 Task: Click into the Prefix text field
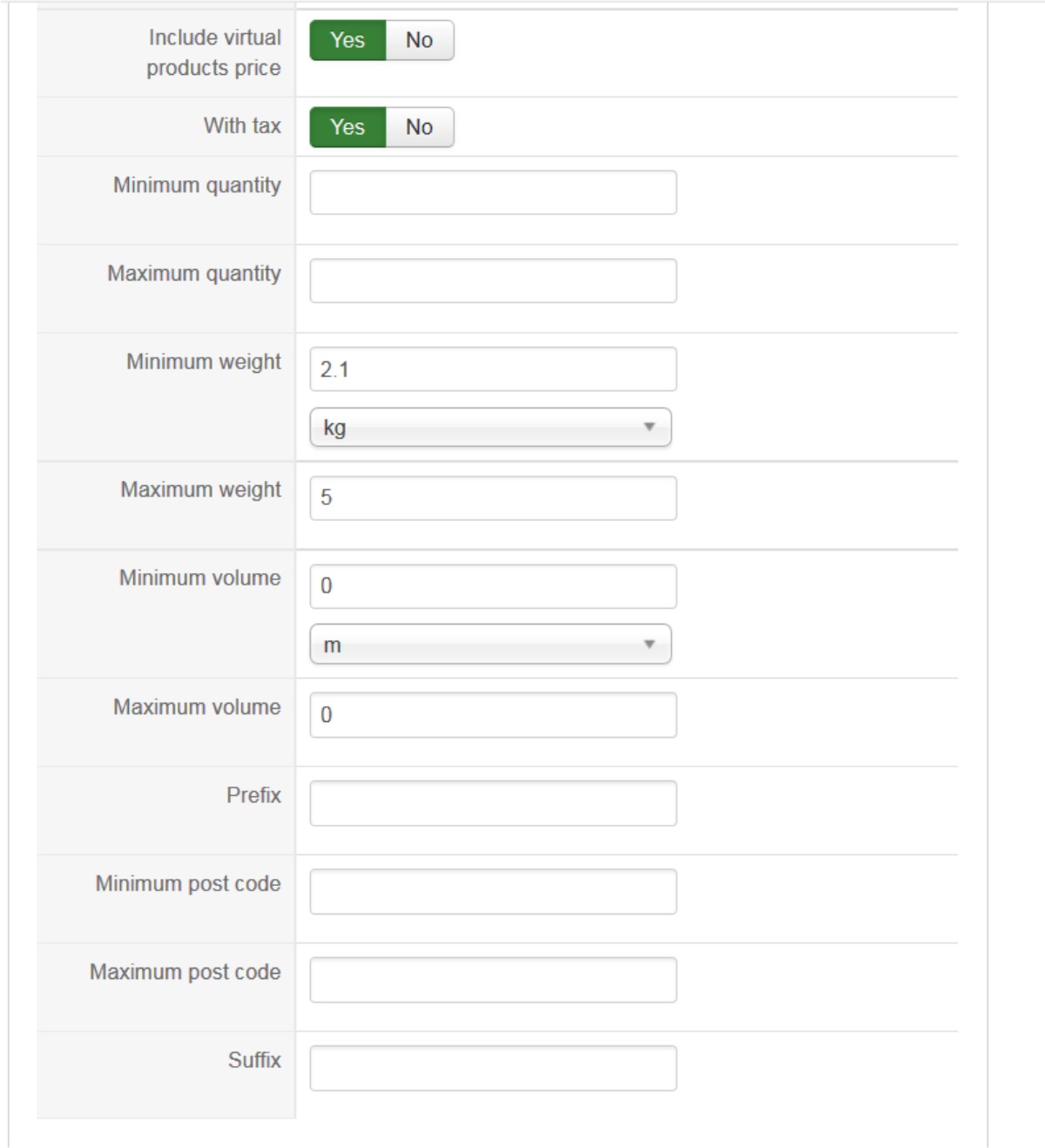point(493,803)
